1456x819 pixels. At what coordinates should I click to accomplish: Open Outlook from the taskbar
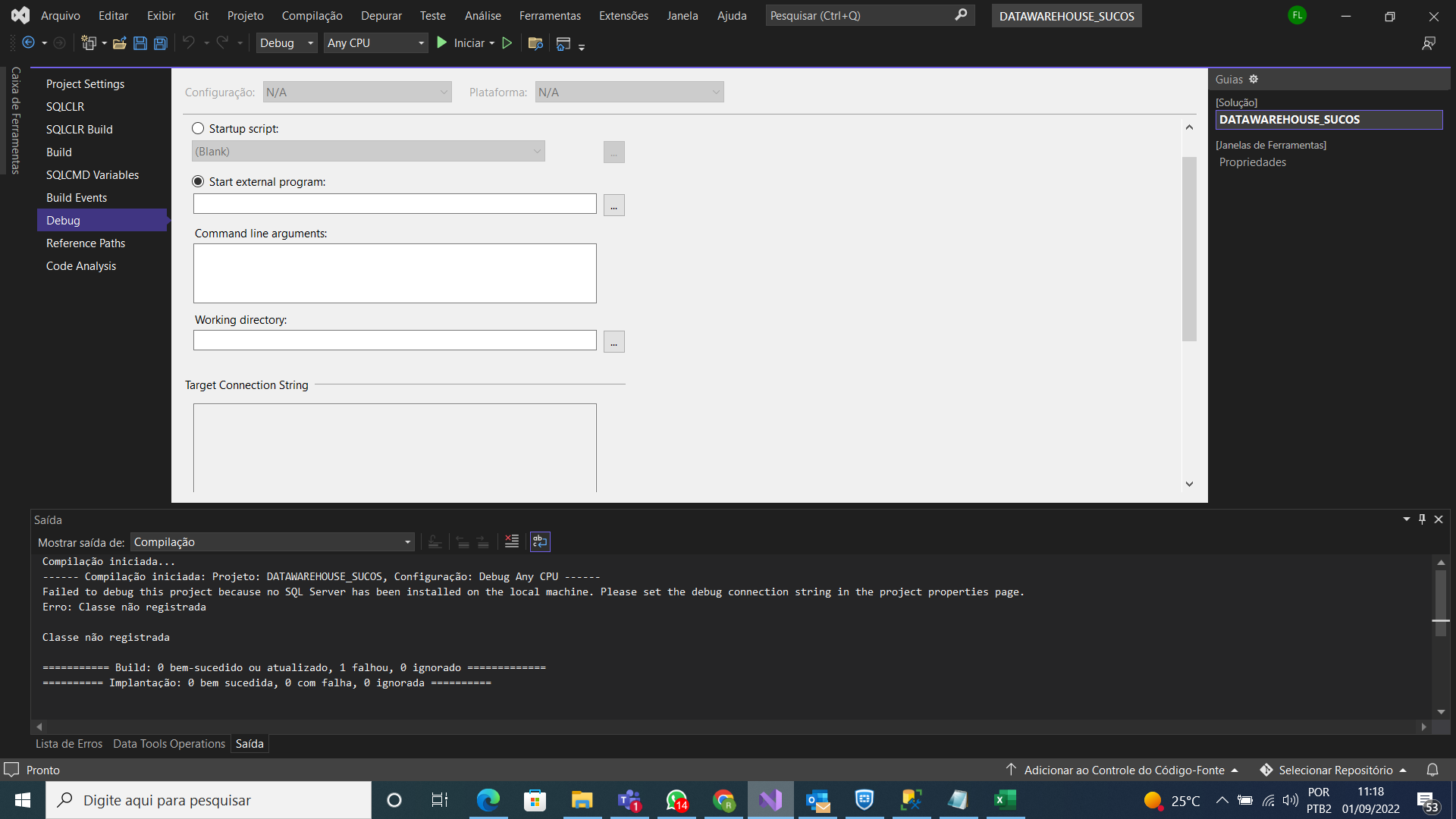[817, 800]
